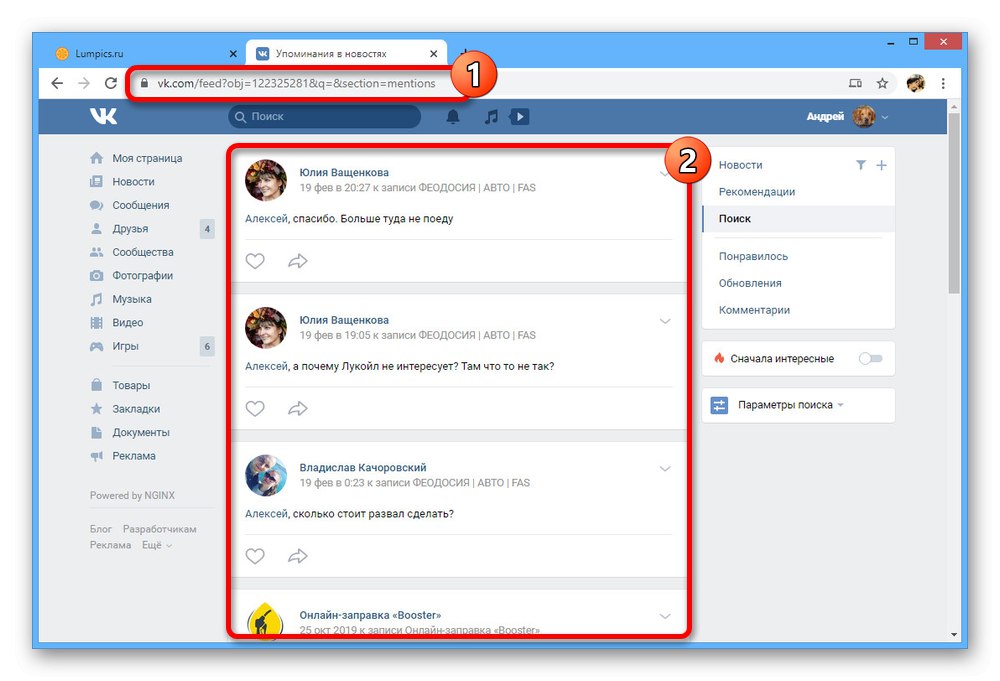Open the music note icon in header
The height and width of the screenshot is (681, 1000).
[491, 117]
